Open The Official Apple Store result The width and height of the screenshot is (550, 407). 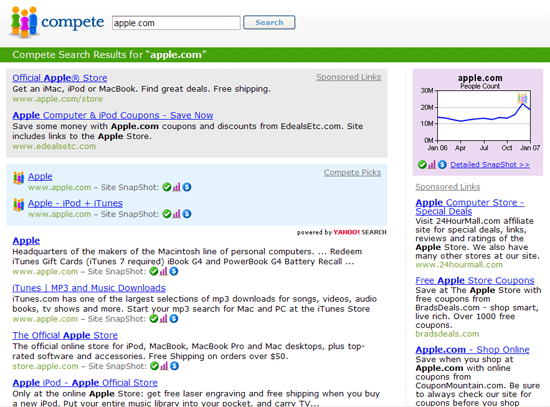coord(65,335)
